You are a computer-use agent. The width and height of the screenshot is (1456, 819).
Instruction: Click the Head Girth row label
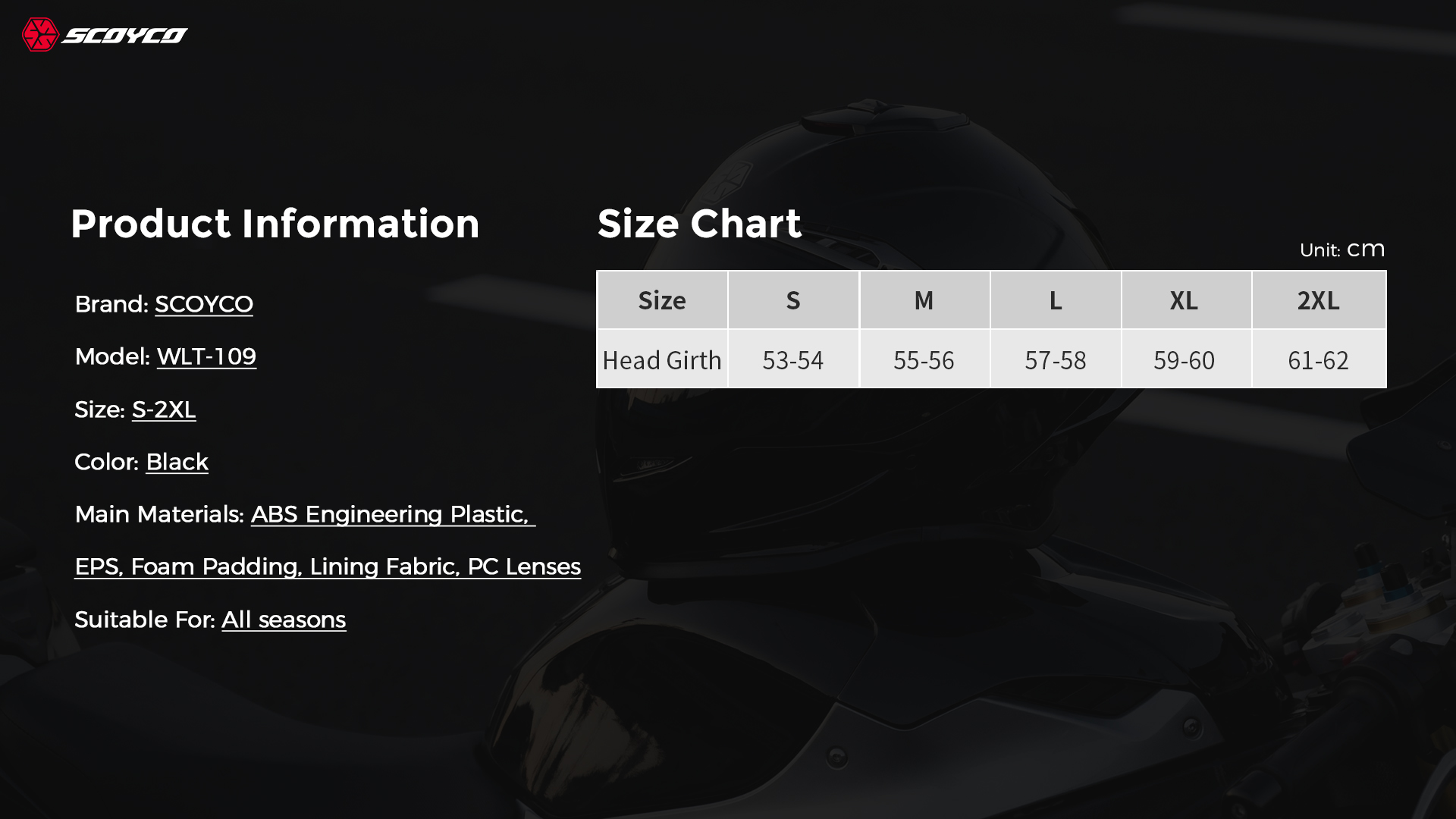coord(663,359)
